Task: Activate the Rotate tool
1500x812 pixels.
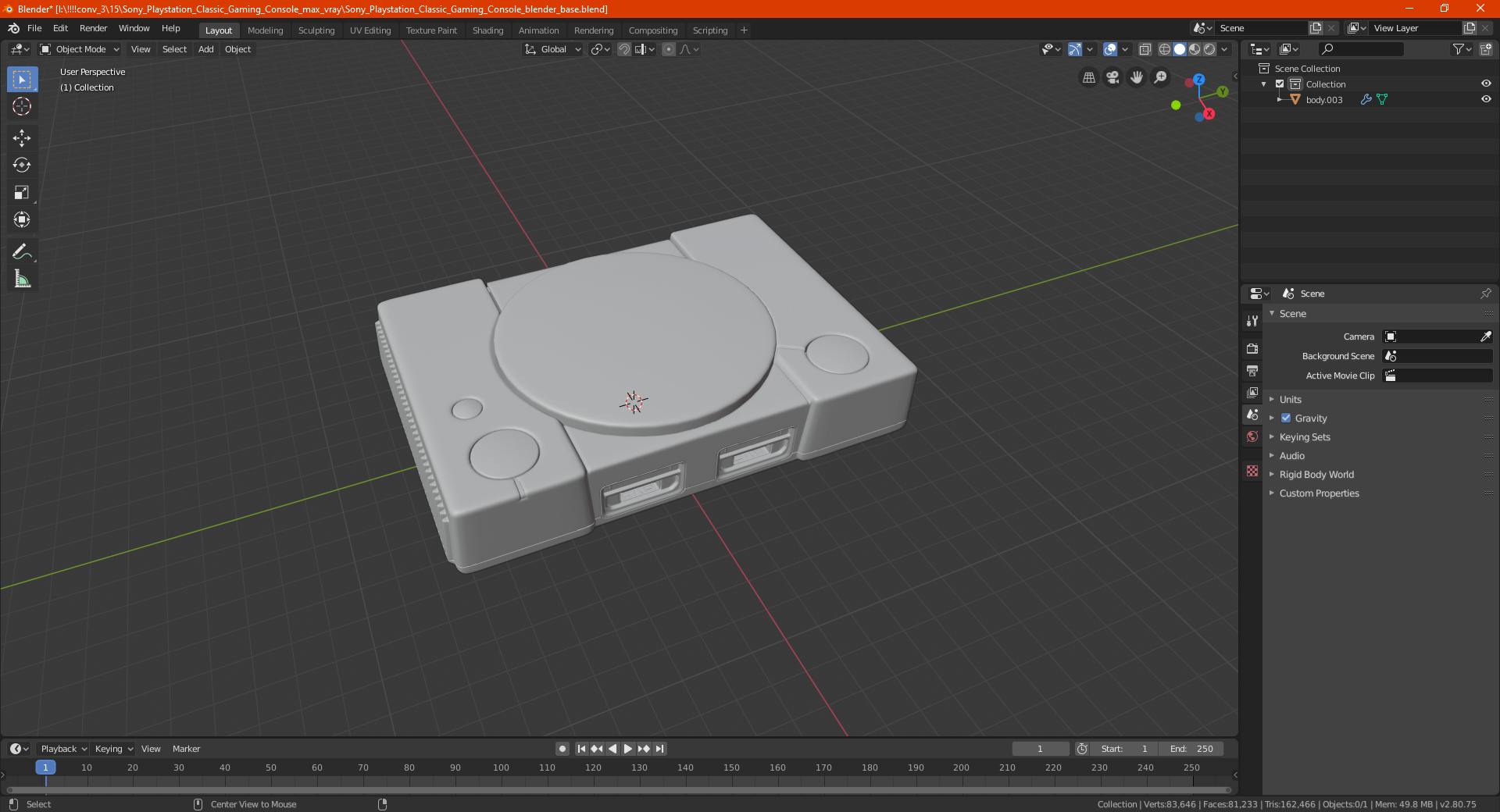Action: (x=22, y=166)
